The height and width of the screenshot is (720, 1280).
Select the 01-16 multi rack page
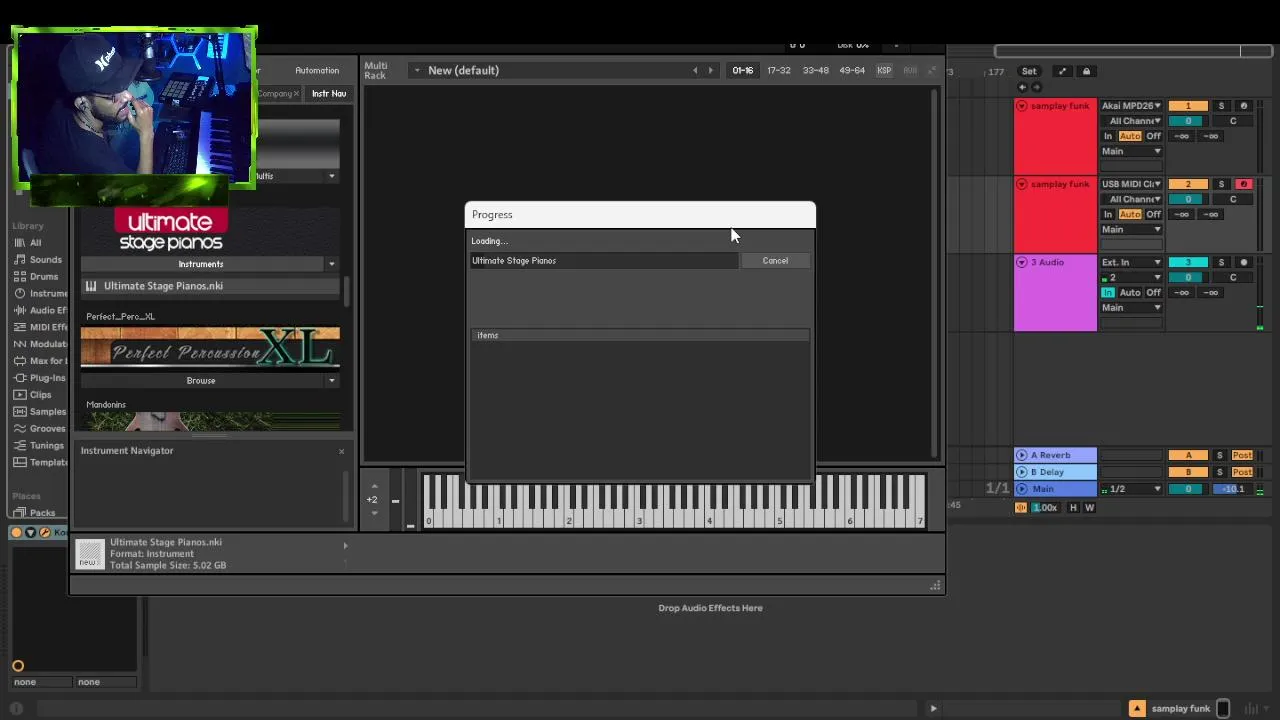click(742, 71)
